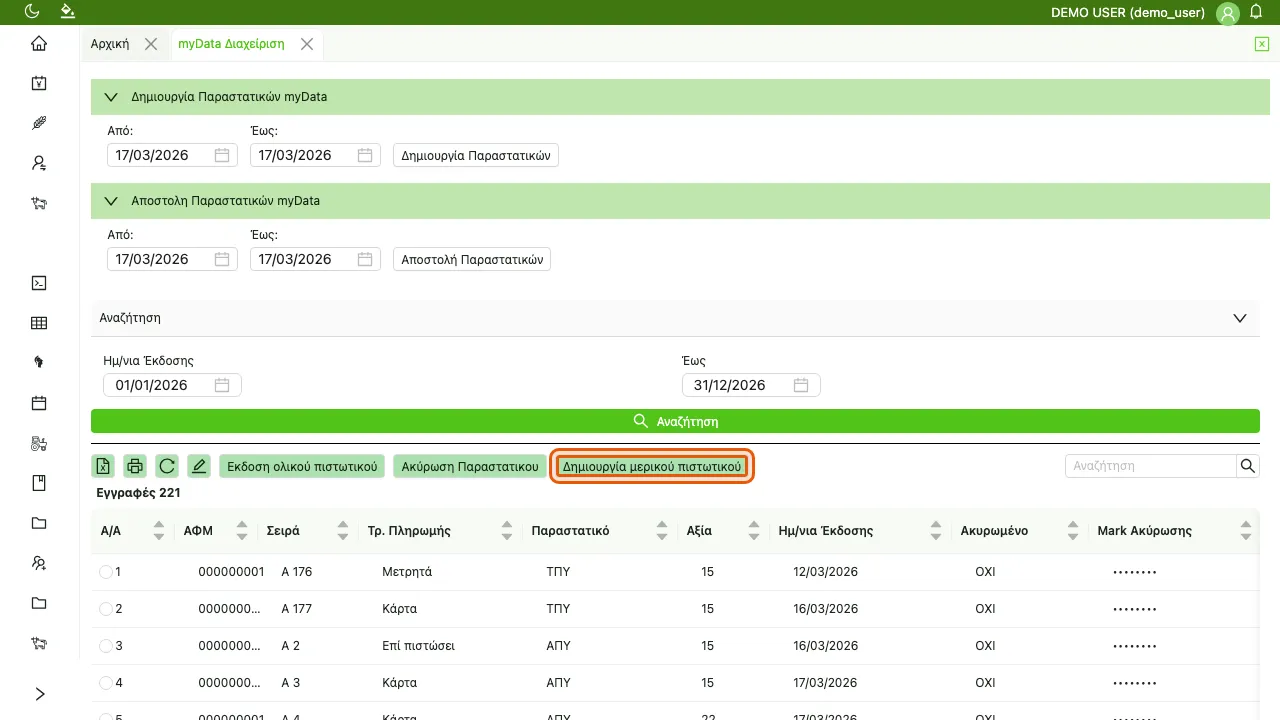Open the bookmark book sidebar icon
Screen dimensions: 1280x720
[39, 483]
